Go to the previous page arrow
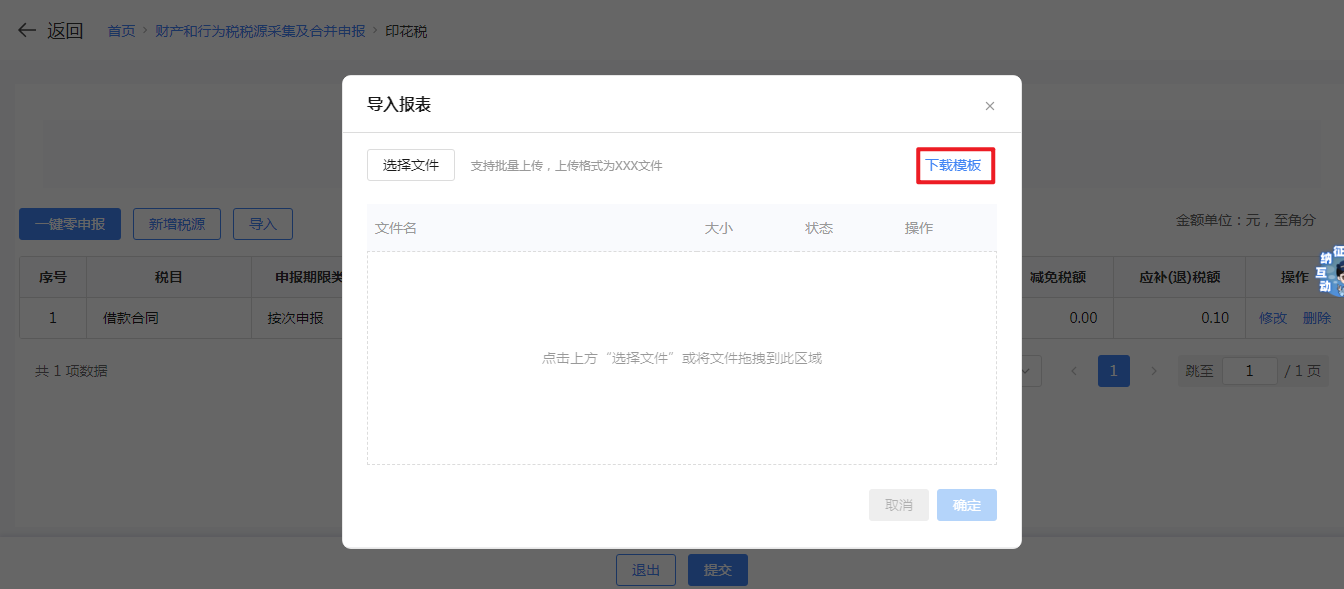 coord(1074,371)
